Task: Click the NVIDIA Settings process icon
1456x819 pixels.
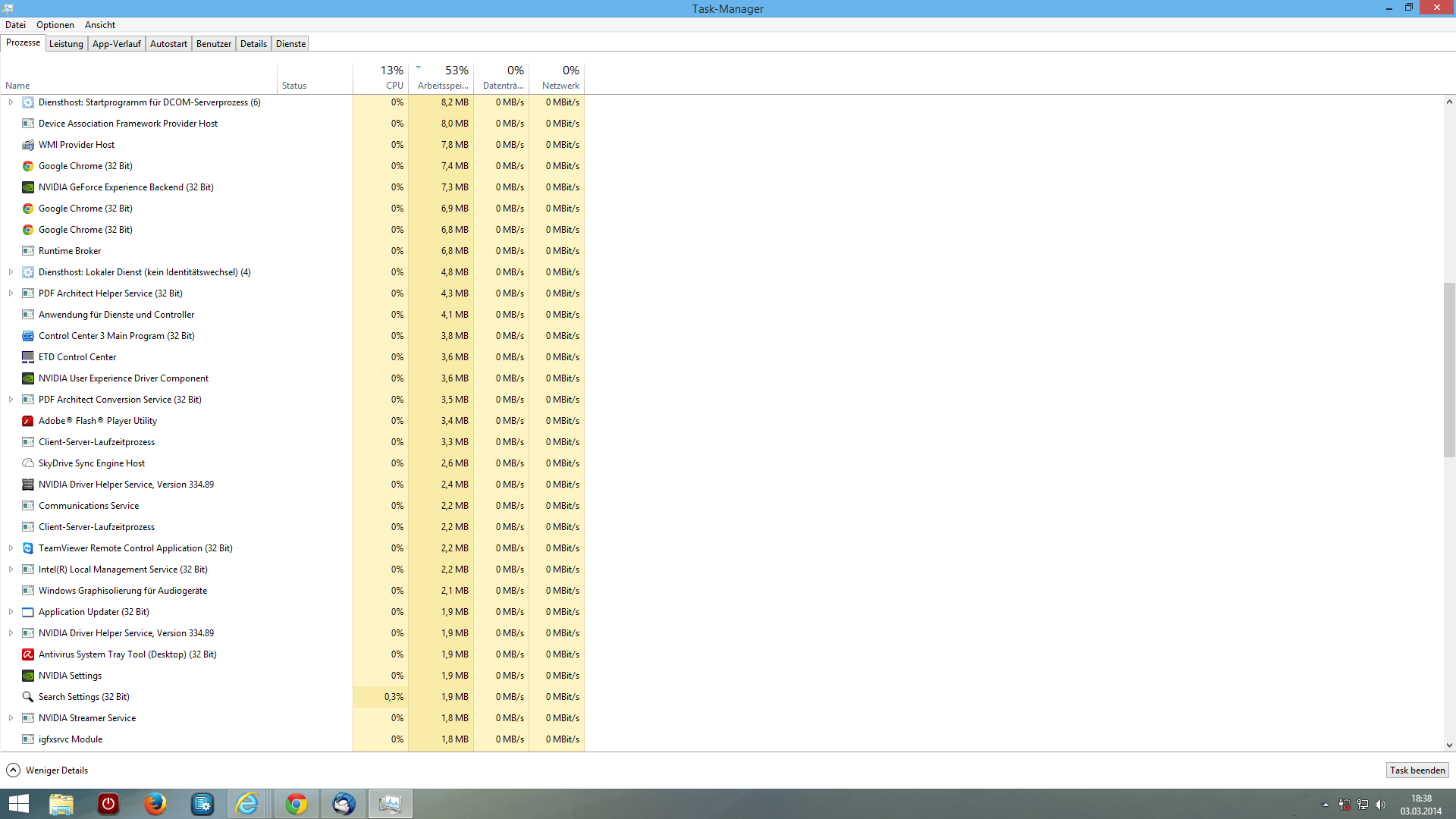Action: pyautogui.click(x=28, y=676)
